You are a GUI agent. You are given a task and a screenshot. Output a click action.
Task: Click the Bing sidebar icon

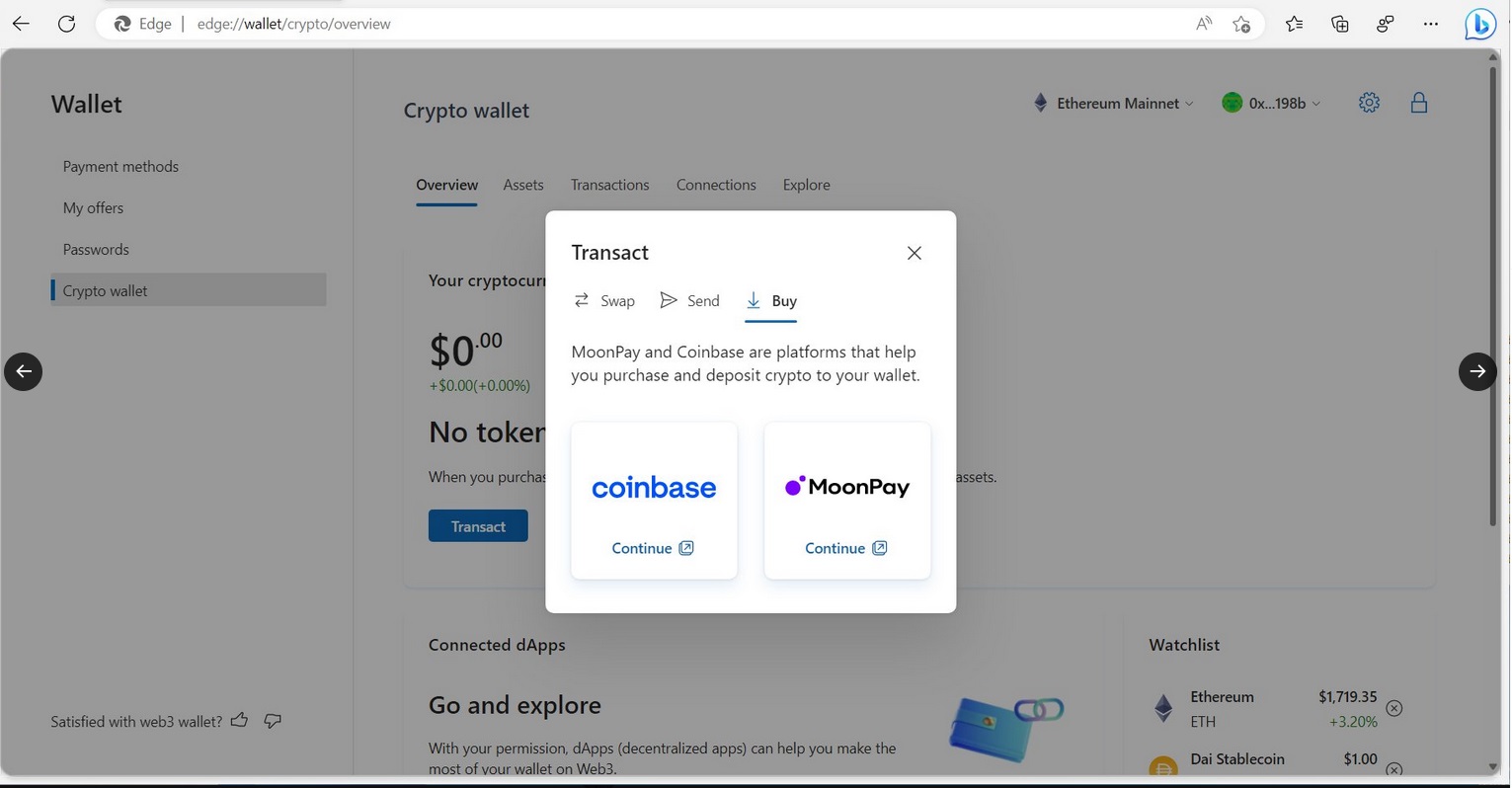click(1479, 24)
